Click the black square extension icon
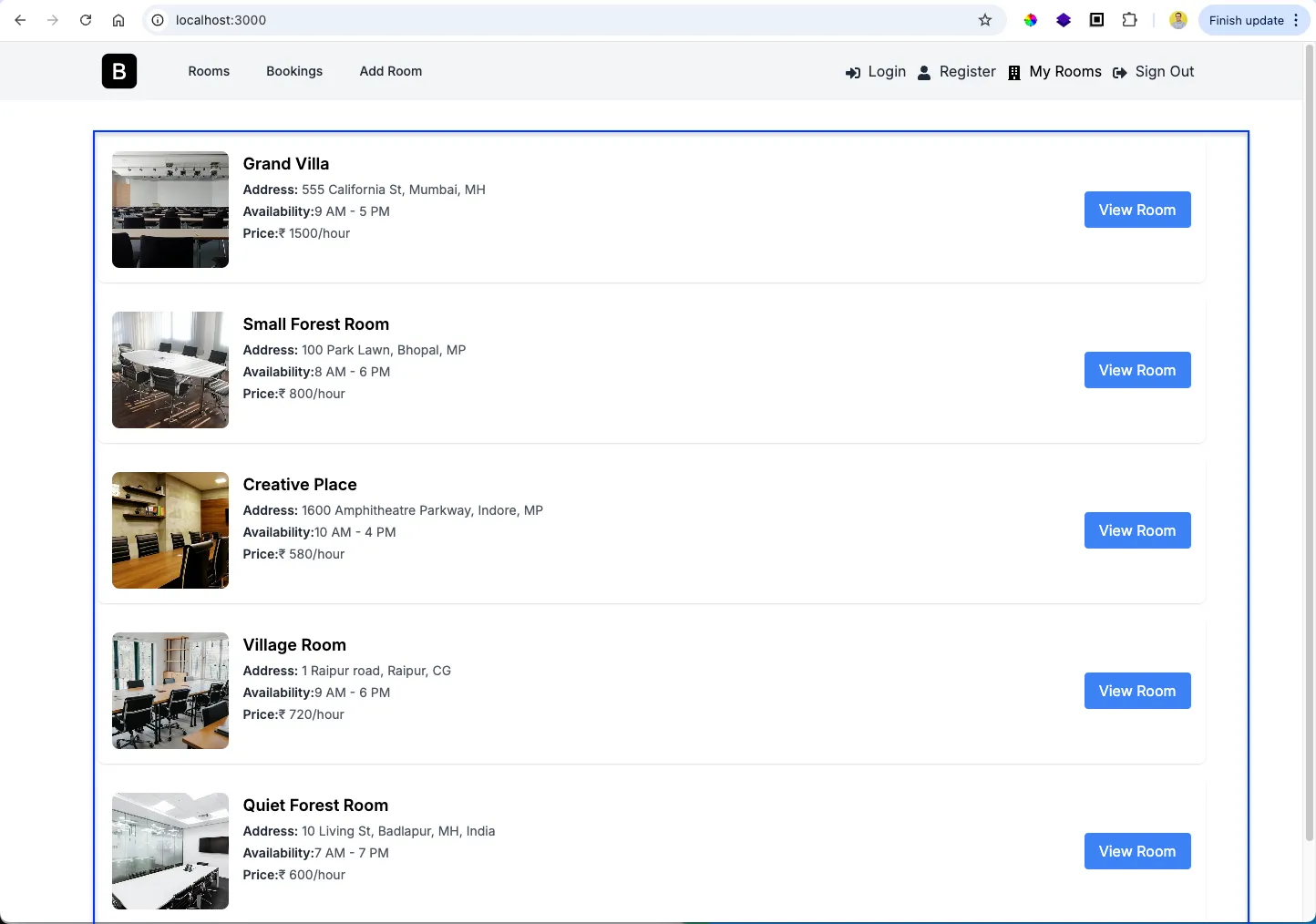The image size is (1316, 924). (1097, 20)
